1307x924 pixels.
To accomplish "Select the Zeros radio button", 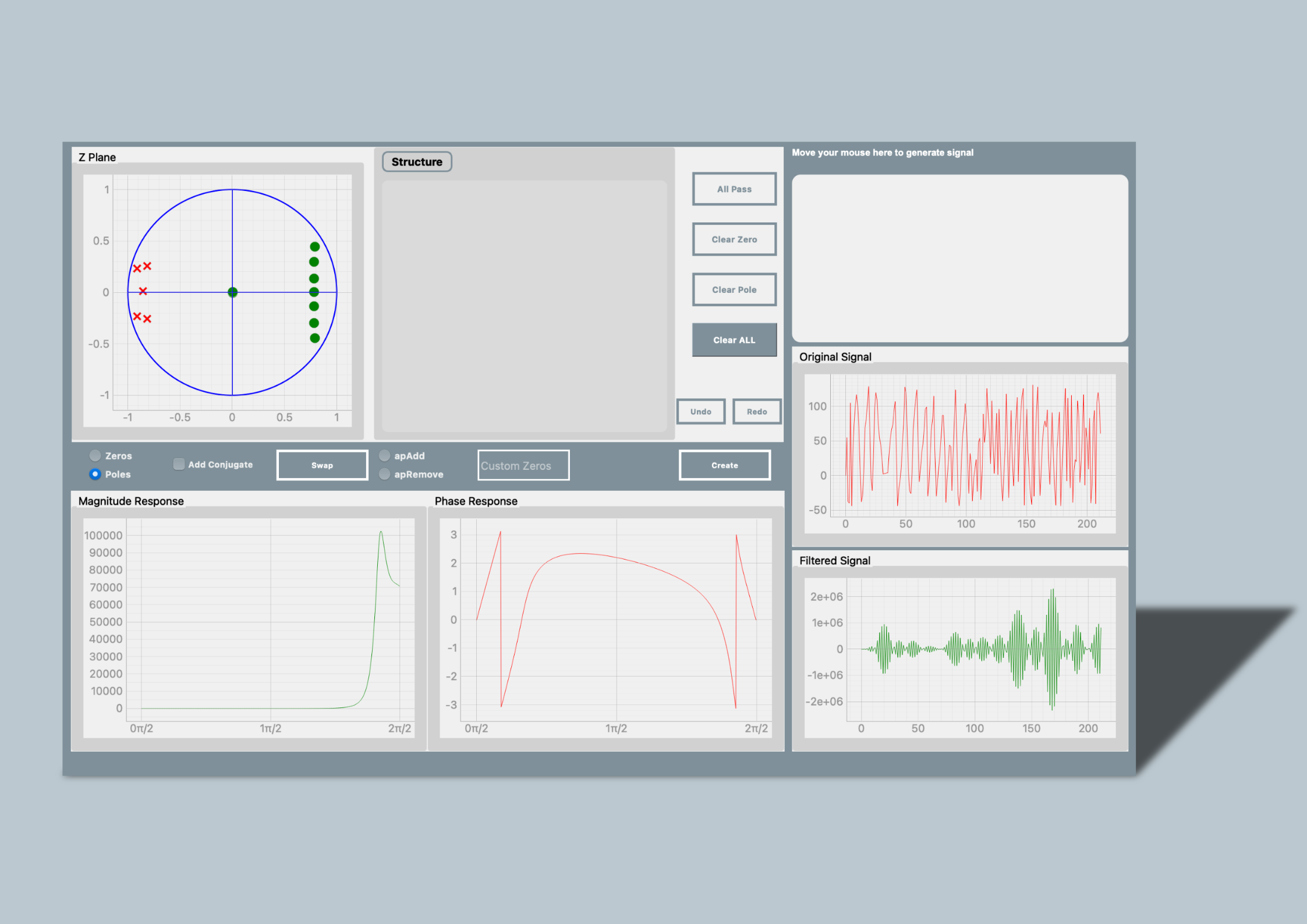I will tap(94, 455).
